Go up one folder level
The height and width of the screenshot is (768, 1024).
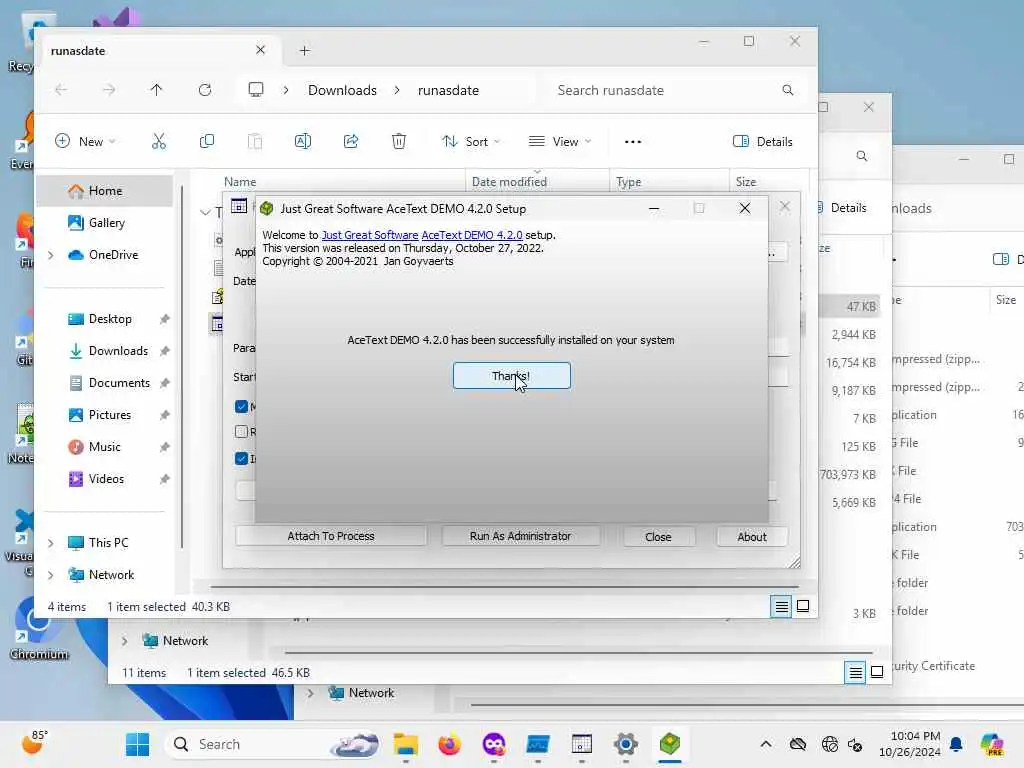pos(156,90)
